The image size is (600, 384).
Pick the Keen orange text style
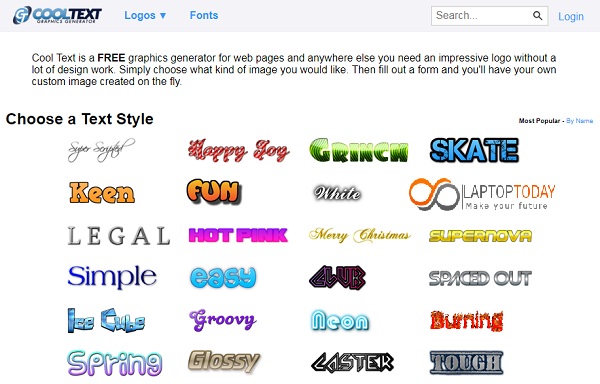(x=102, y=192)
